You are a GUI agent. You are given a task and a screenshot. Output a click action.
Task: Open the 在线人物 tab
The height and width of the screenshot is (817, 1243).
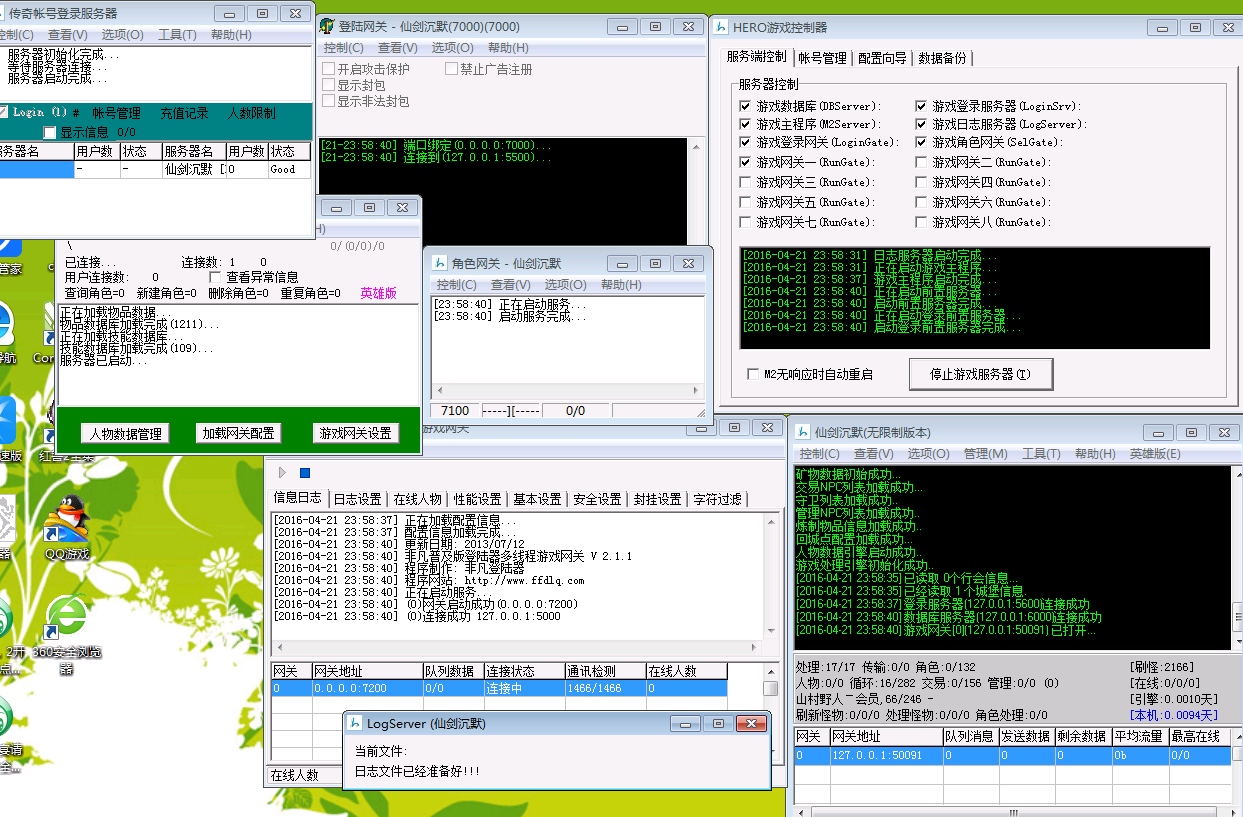tap(417, 499)
